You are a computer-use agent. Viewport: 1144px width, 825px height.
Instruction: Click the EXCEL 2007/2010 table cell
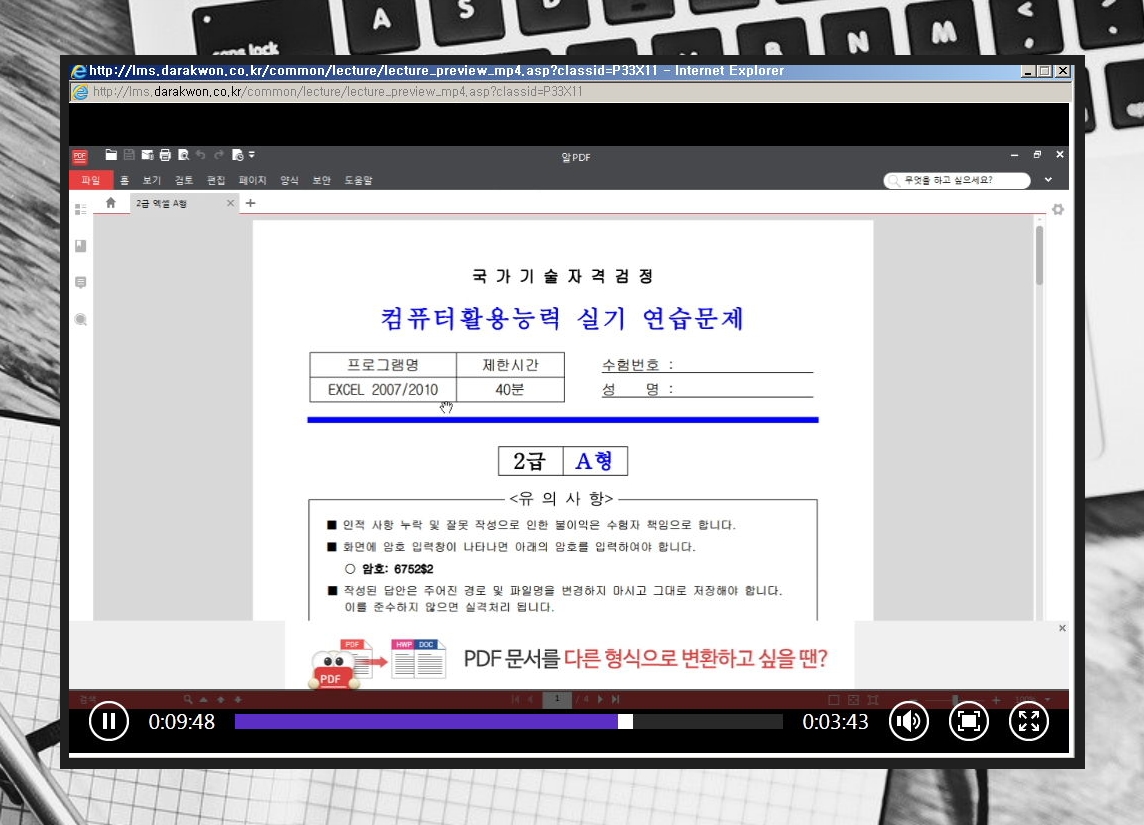383,390
